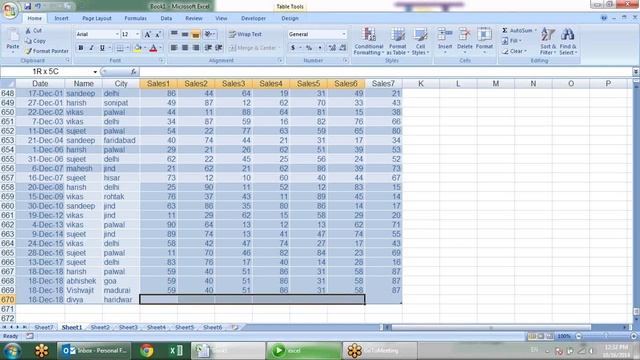Viewport: 640px width, 360px height.
Task: Open Cell Styles gallery
Action: coord(420,41)
